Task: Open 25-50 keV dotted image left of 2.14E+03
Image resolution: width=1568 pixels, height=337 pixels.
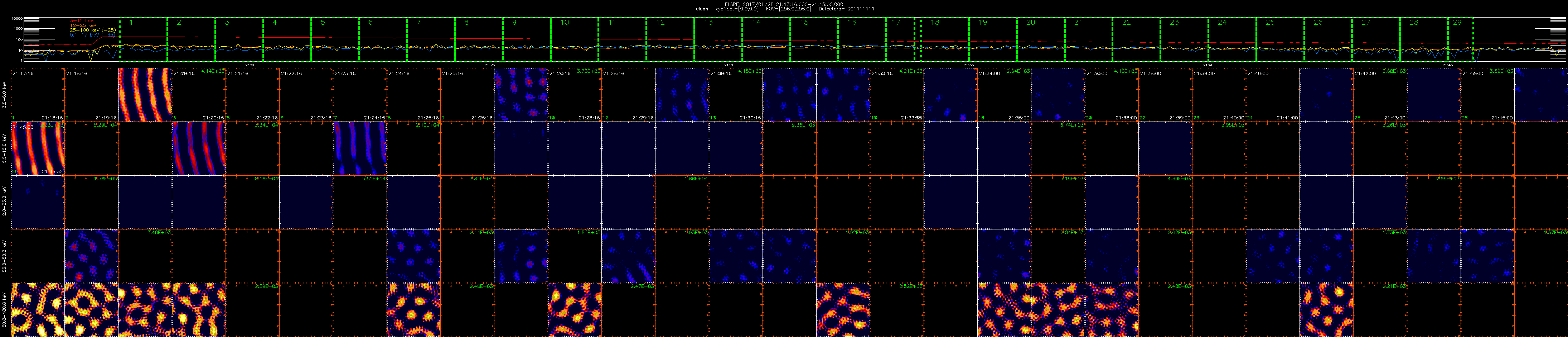Action: 413,256
